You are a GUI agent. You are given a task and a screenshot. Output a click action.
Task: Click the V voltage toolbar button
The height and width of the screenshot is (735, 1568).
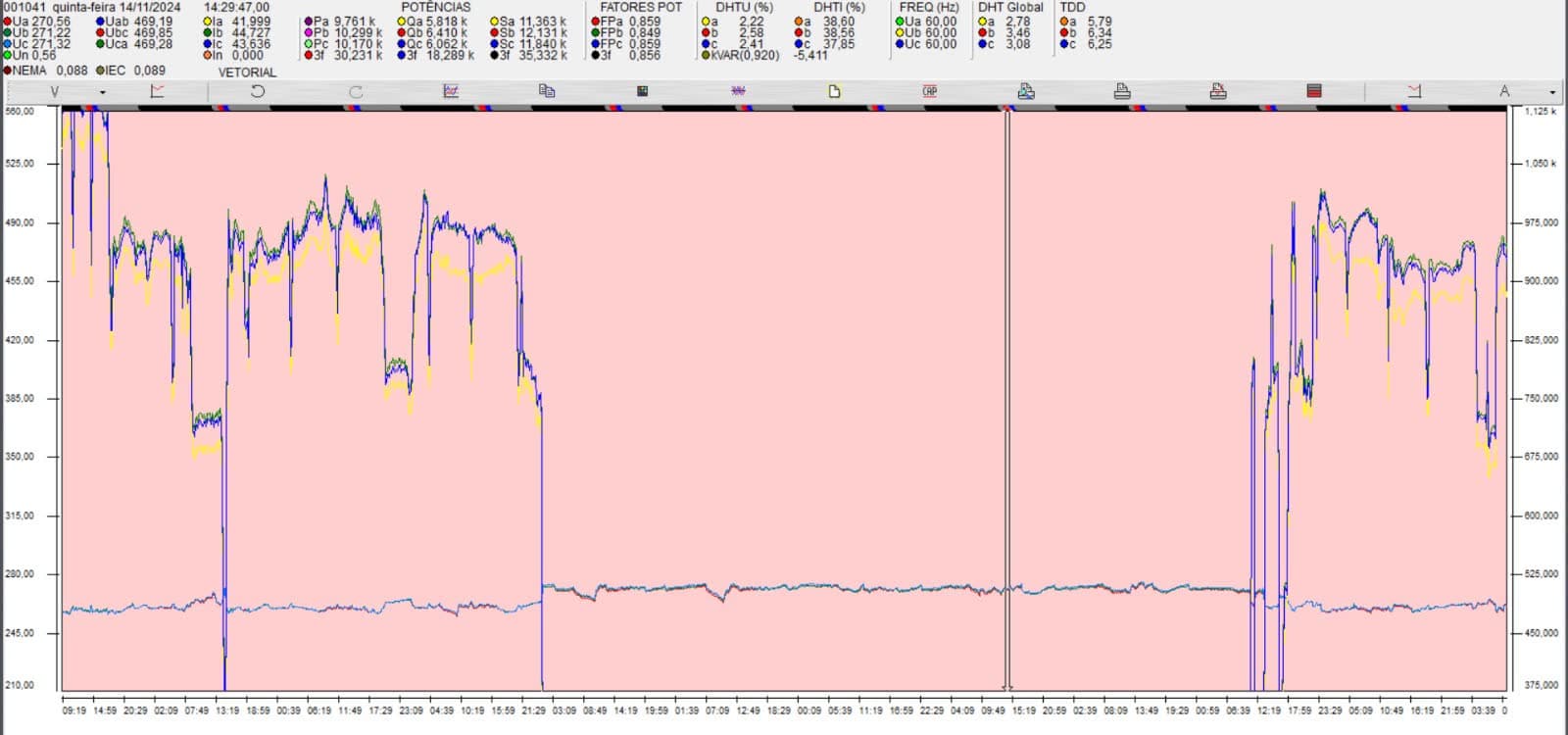(55, 91)
